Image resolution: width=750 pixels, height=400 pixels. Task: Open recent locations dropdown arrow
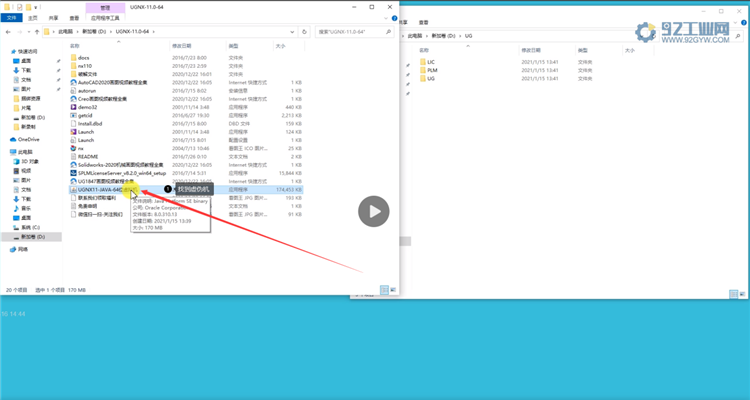click(x=29, y=32)
